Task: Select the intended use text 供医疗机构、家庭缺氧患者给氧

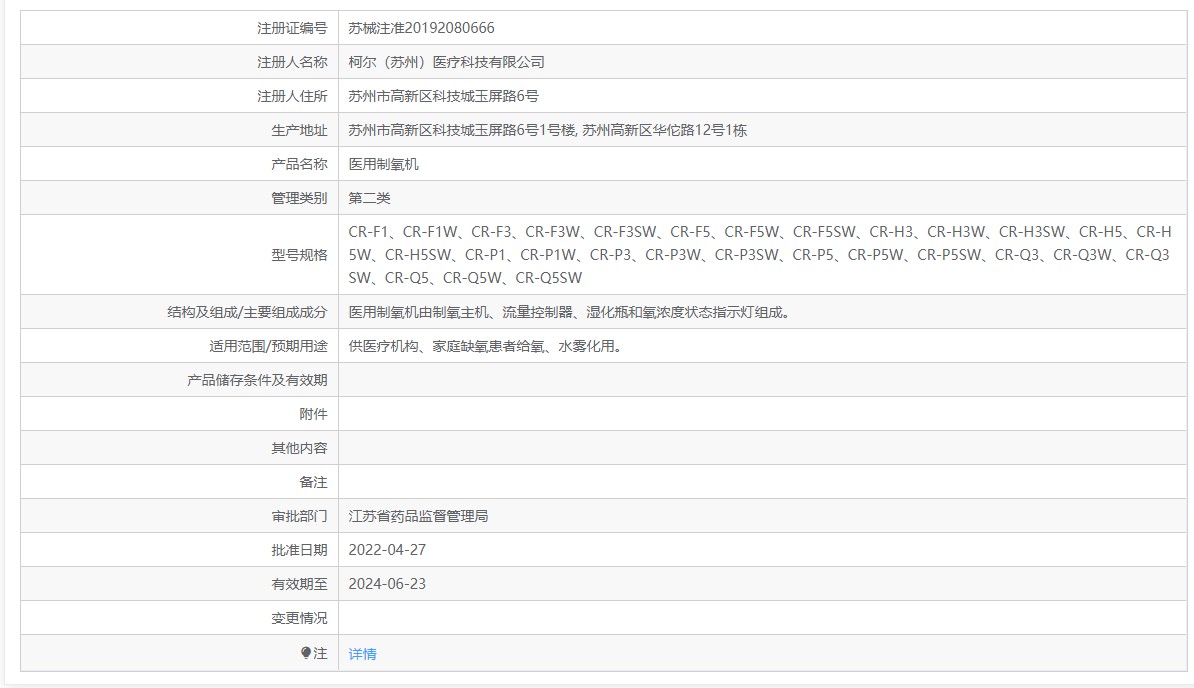Action: pos(486,346)
